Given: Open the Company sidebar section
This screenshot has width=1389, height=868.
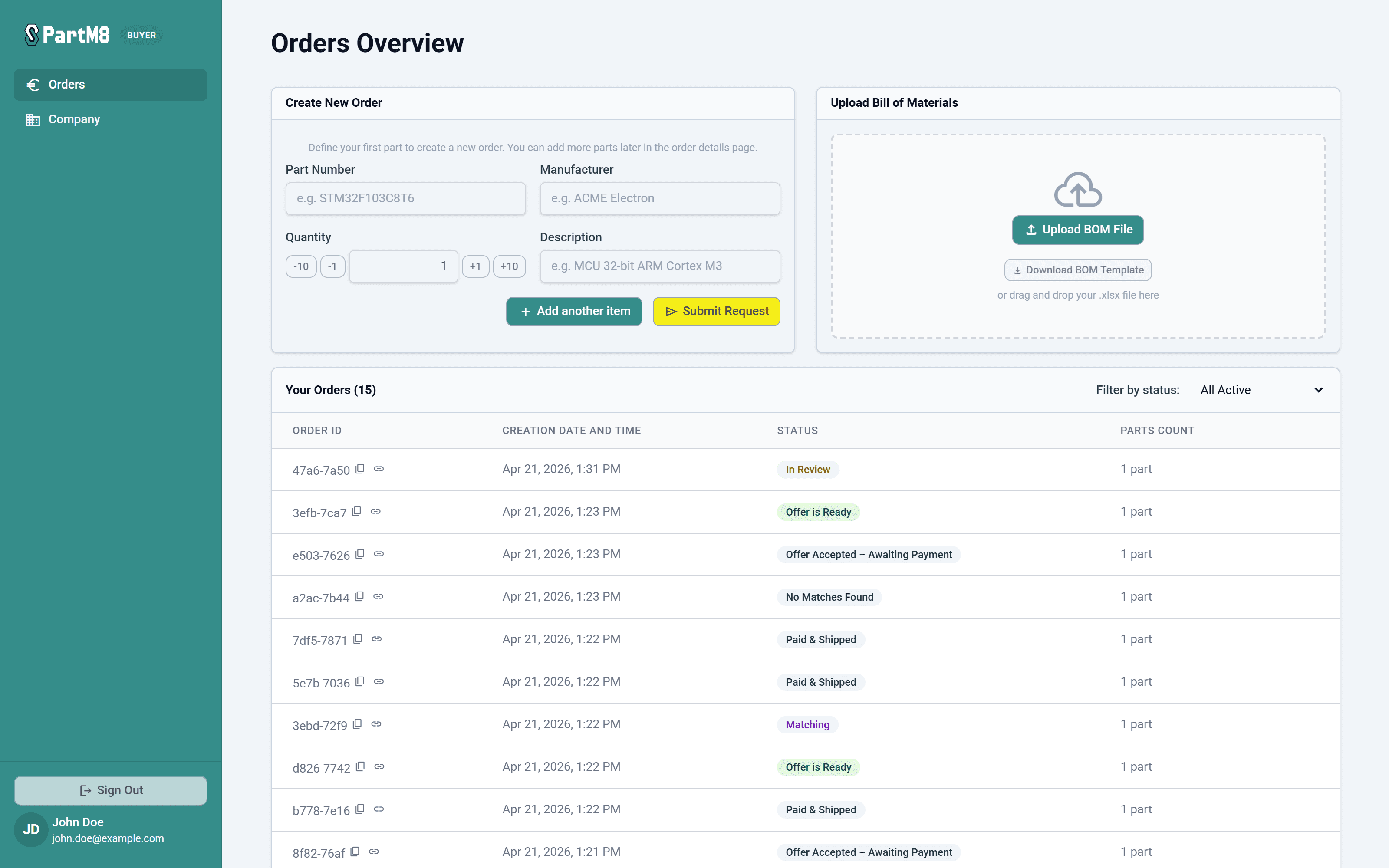Looking at the screenshot, I should click(111, 119).
